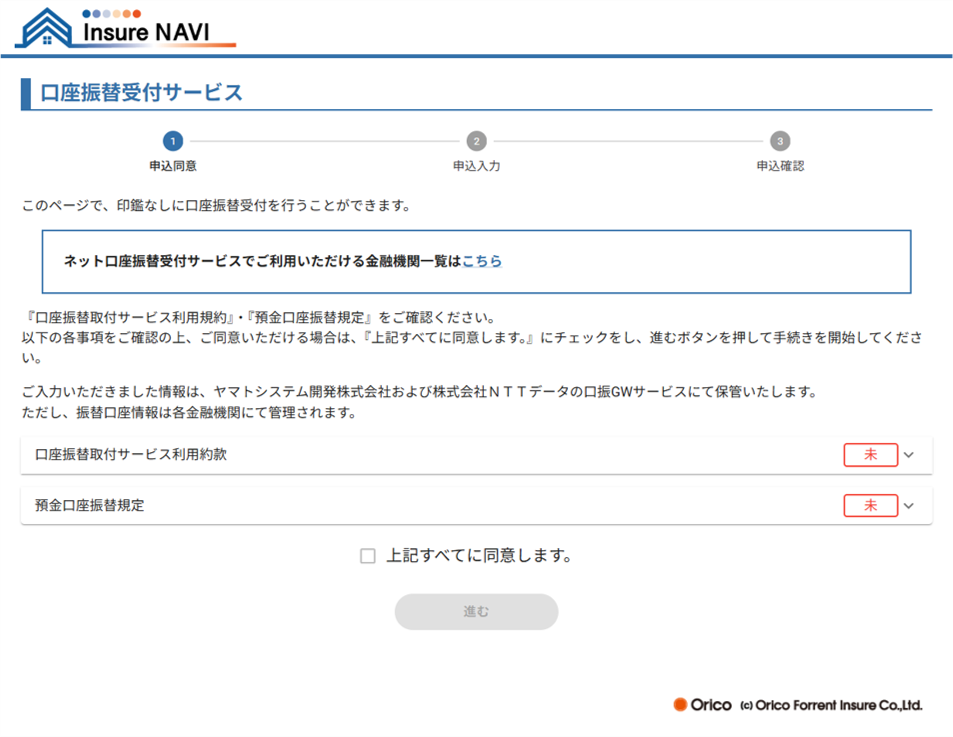
Task: Click the 申込入力 step label
Action: [476, 166]
